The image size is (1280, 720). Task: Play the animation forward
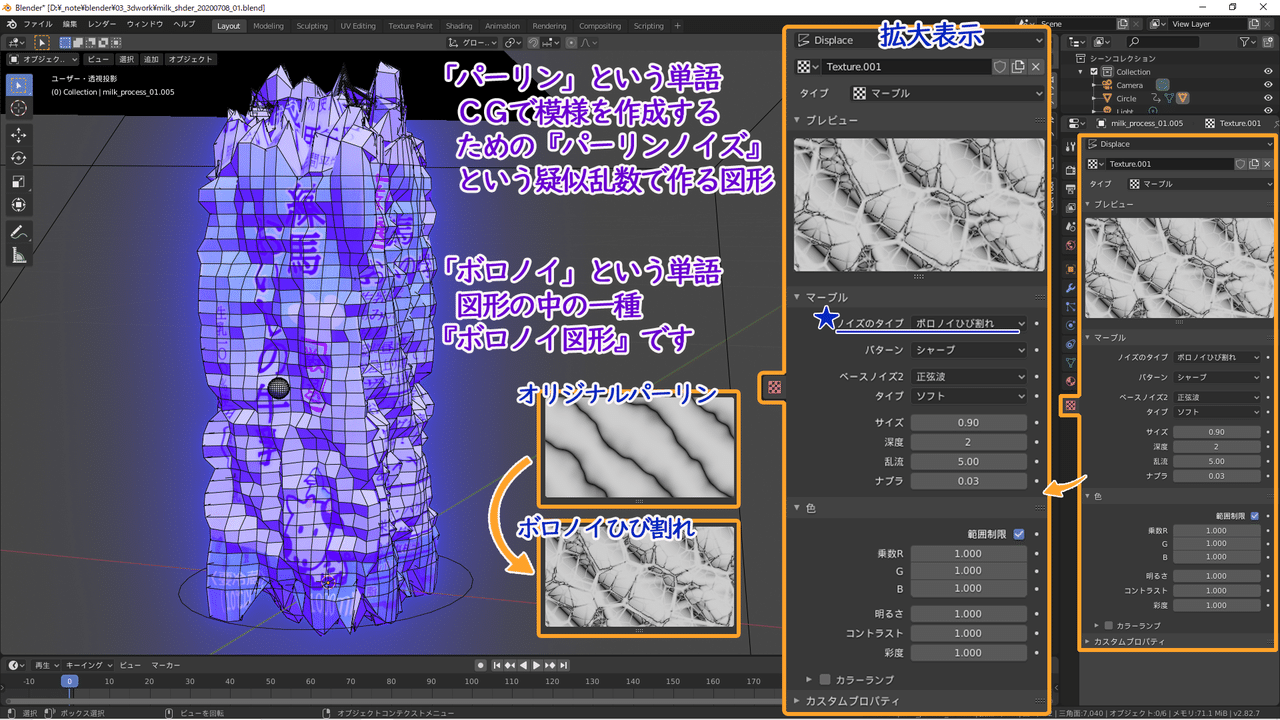[536, 665]
